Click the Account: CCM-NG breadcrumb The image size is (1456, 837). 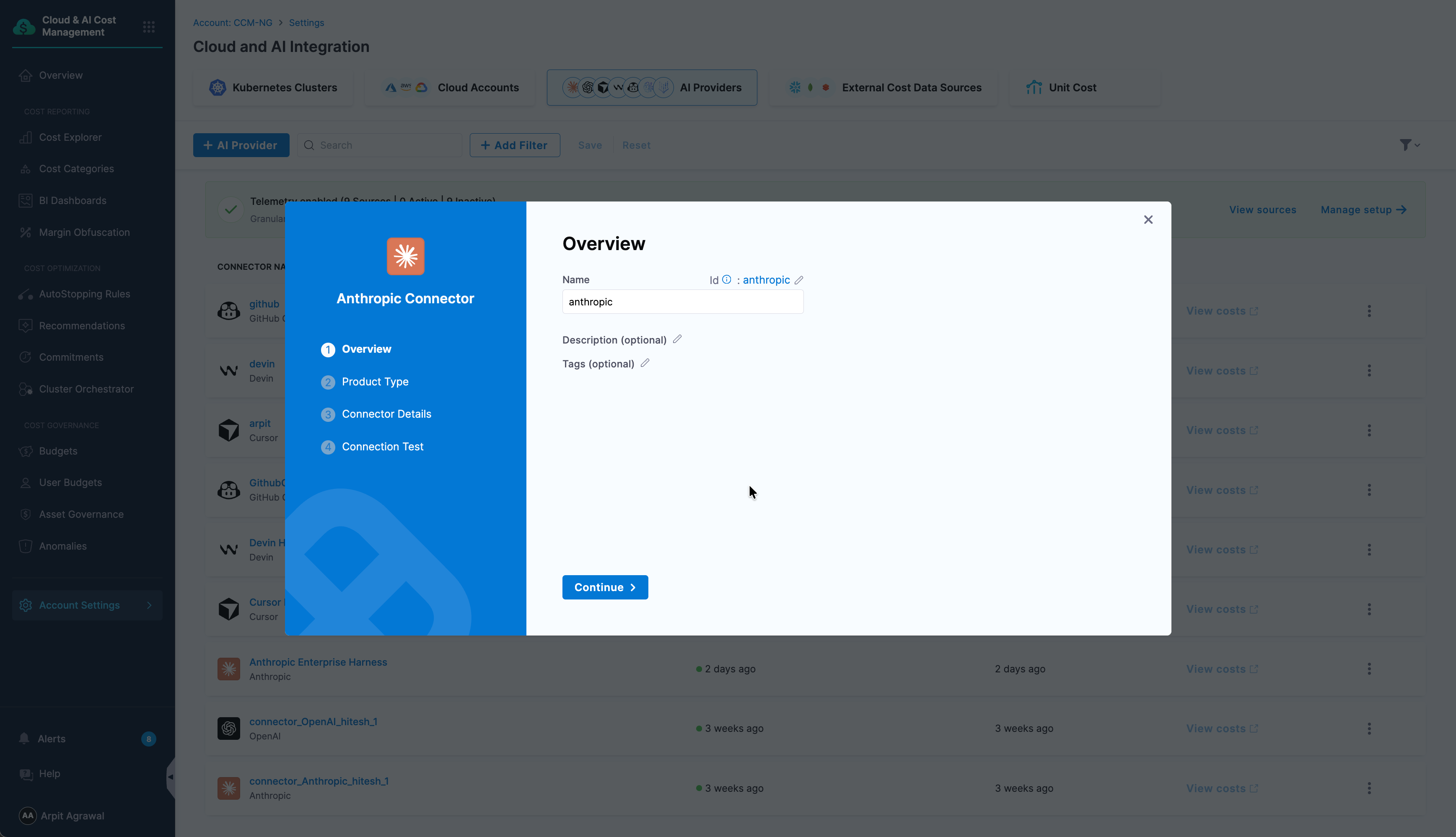233,23
